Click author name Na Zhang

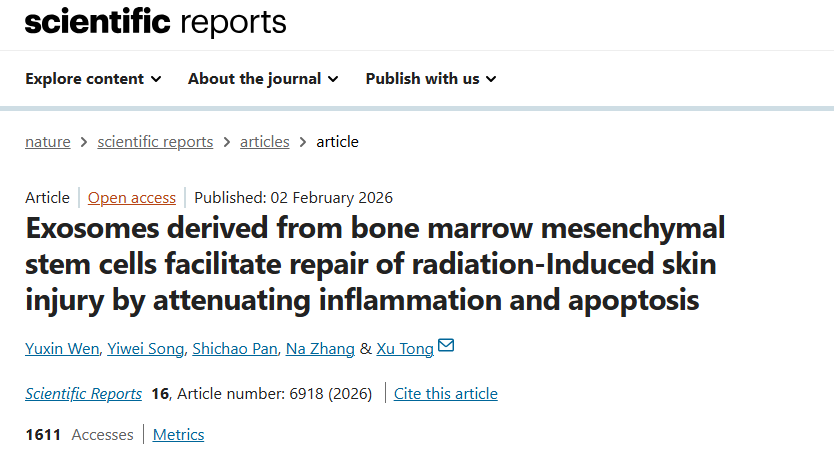320,348
